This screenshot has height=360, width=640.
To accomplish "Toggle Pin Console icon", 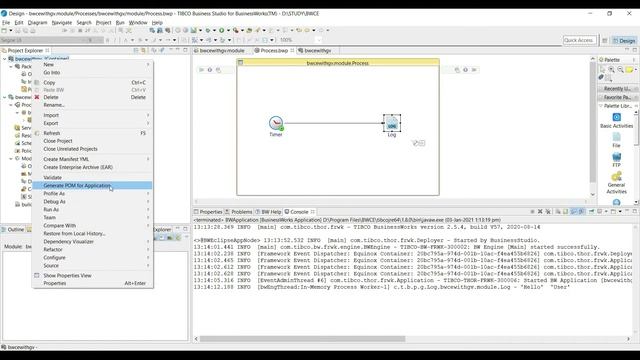I will 591,211.
